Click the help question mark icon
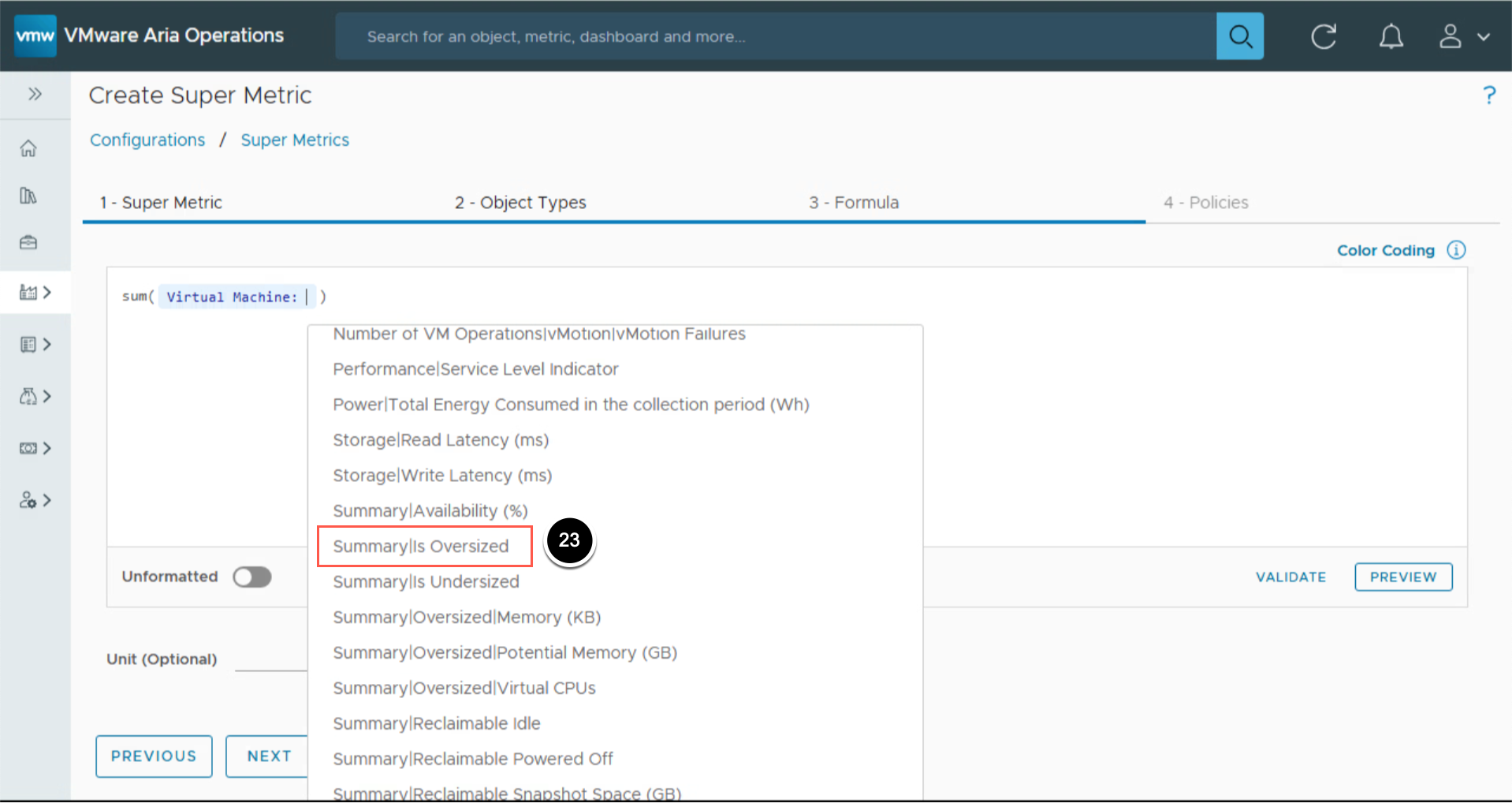Image resolution: width=1512 pixels, height=803 pixels. [x=1488, y=95]
